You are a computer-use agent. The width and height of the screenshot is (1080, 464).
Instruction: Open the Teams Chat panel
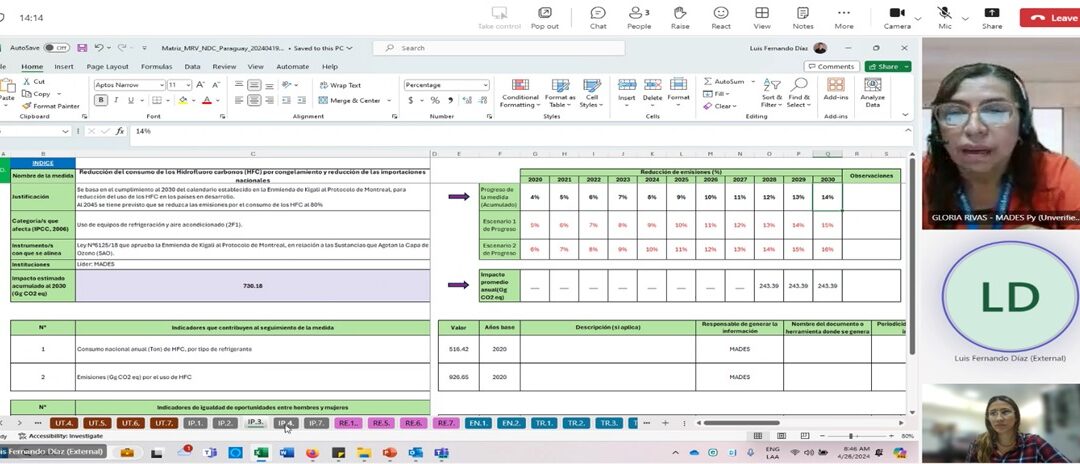click(x=598, y=16)
